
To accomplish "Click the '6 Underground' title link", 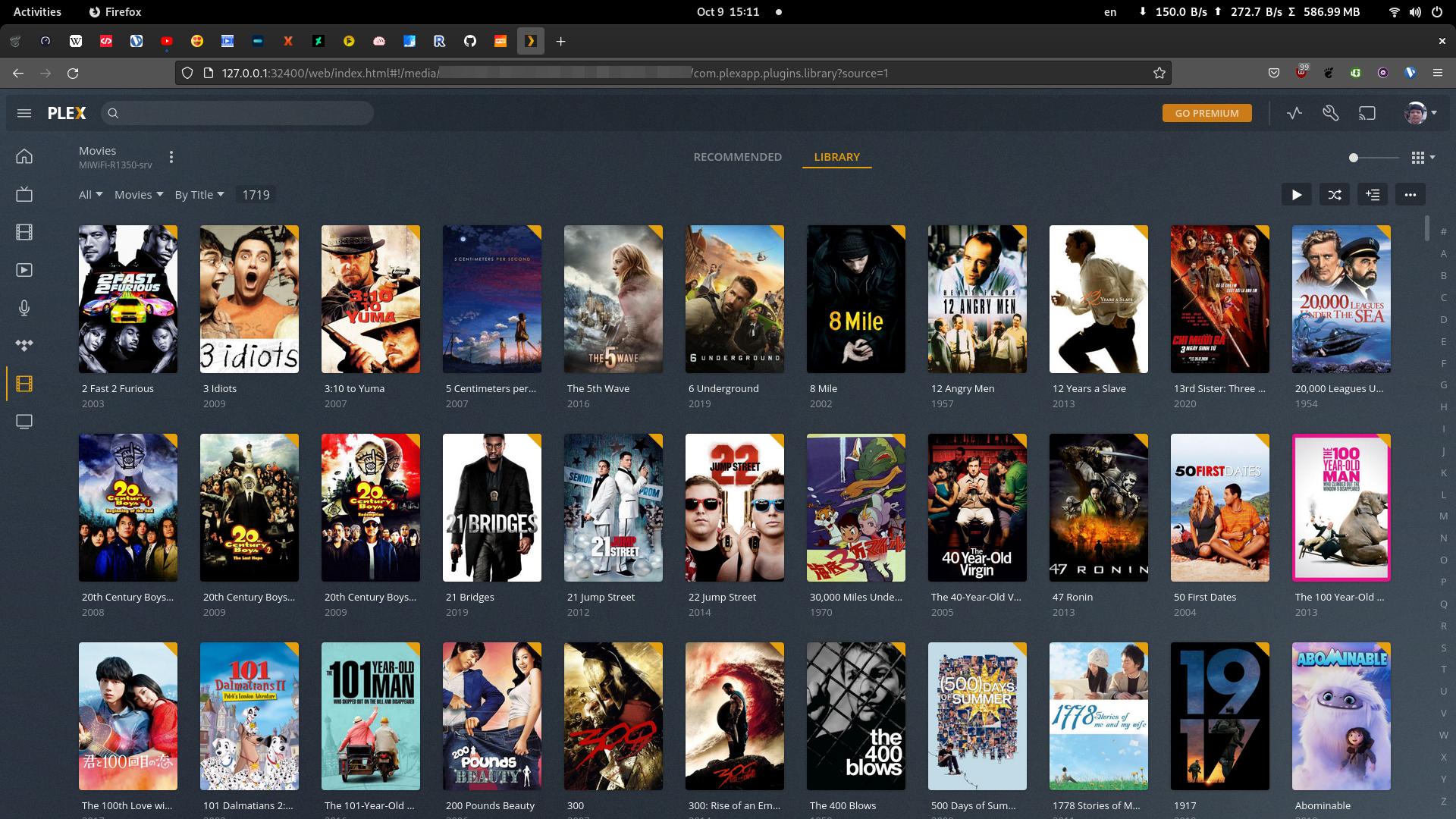I will 723,388.
